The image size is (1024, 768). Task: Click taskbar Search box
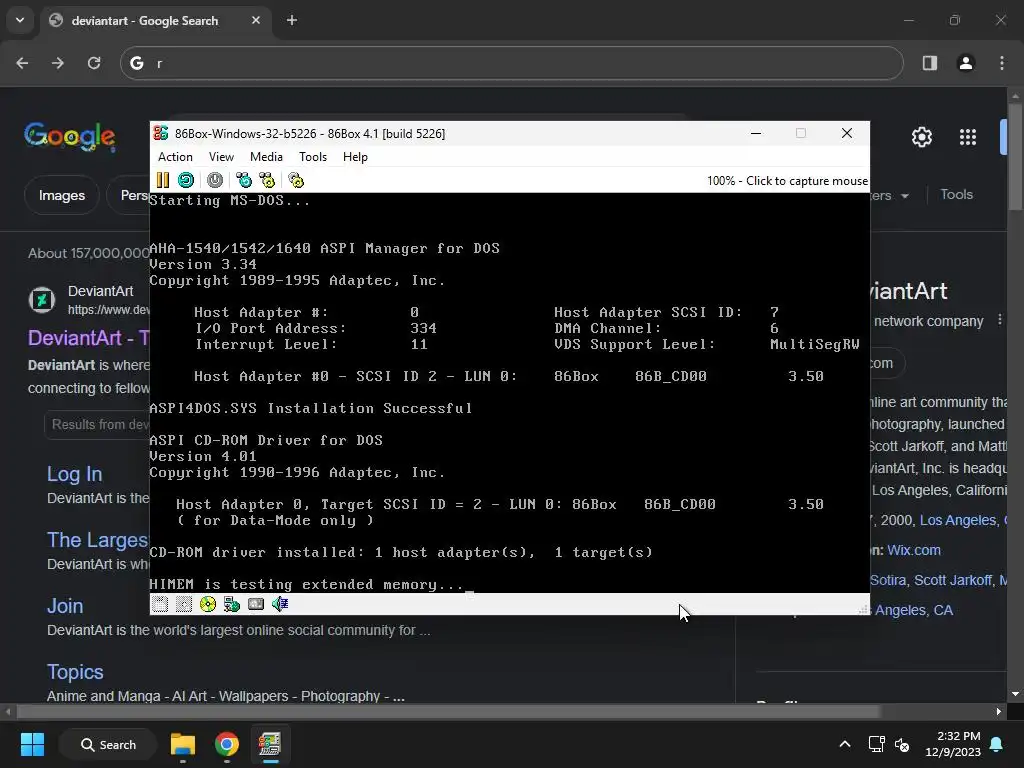[x=108, y=744]
